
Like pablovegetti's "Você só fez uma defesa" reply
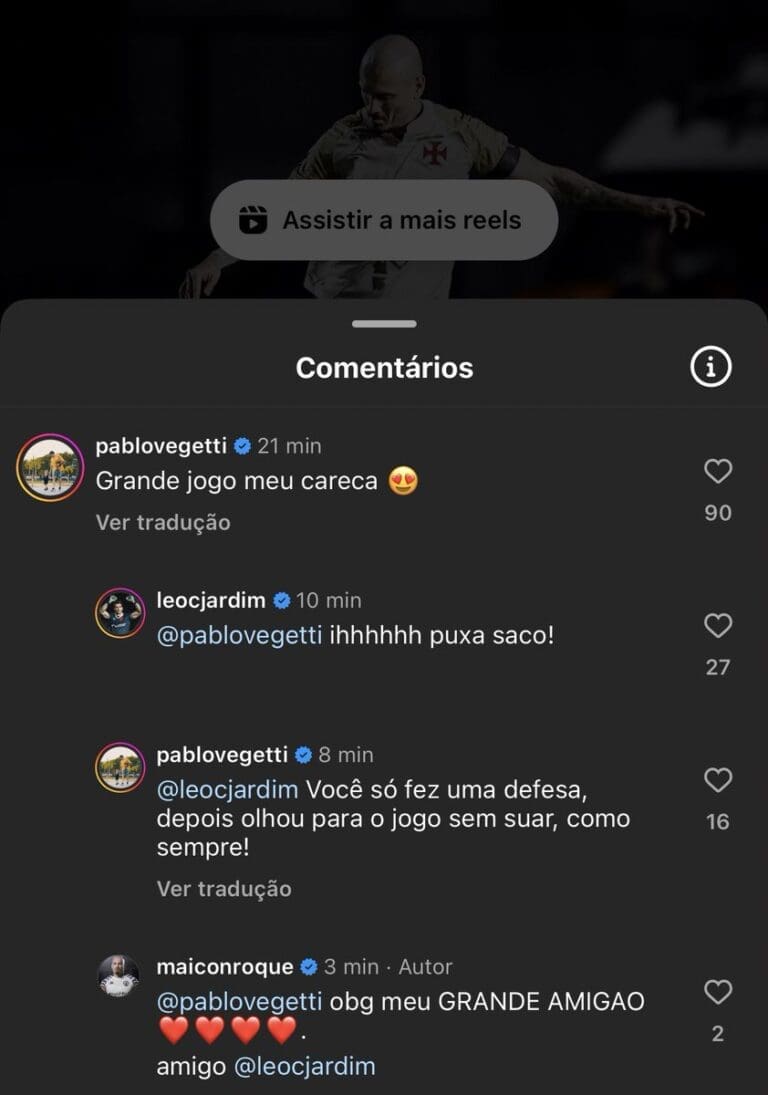(x=718, y=780)
